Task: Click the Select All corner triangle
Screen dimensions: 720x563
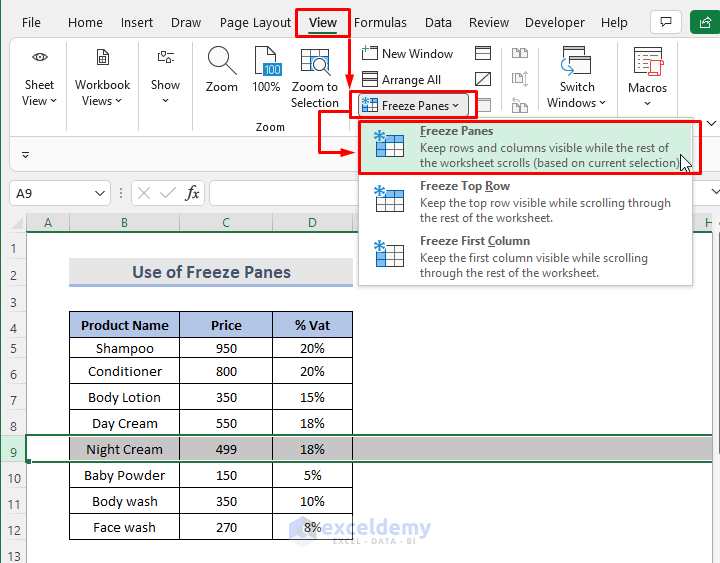Action: [x=17, y=223]
